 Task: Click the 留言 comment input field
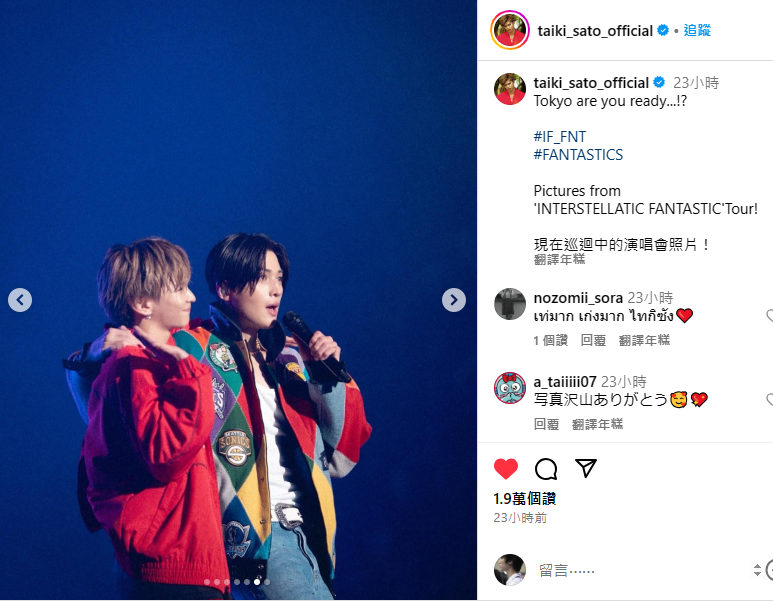tap(641, 571)
